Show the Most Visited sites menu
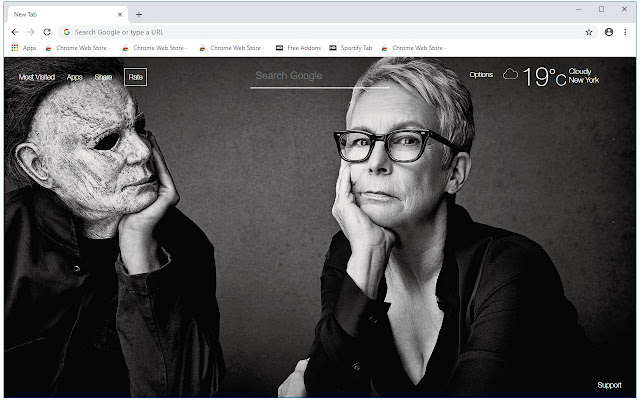The image size is (640, 400). [37, 77]
